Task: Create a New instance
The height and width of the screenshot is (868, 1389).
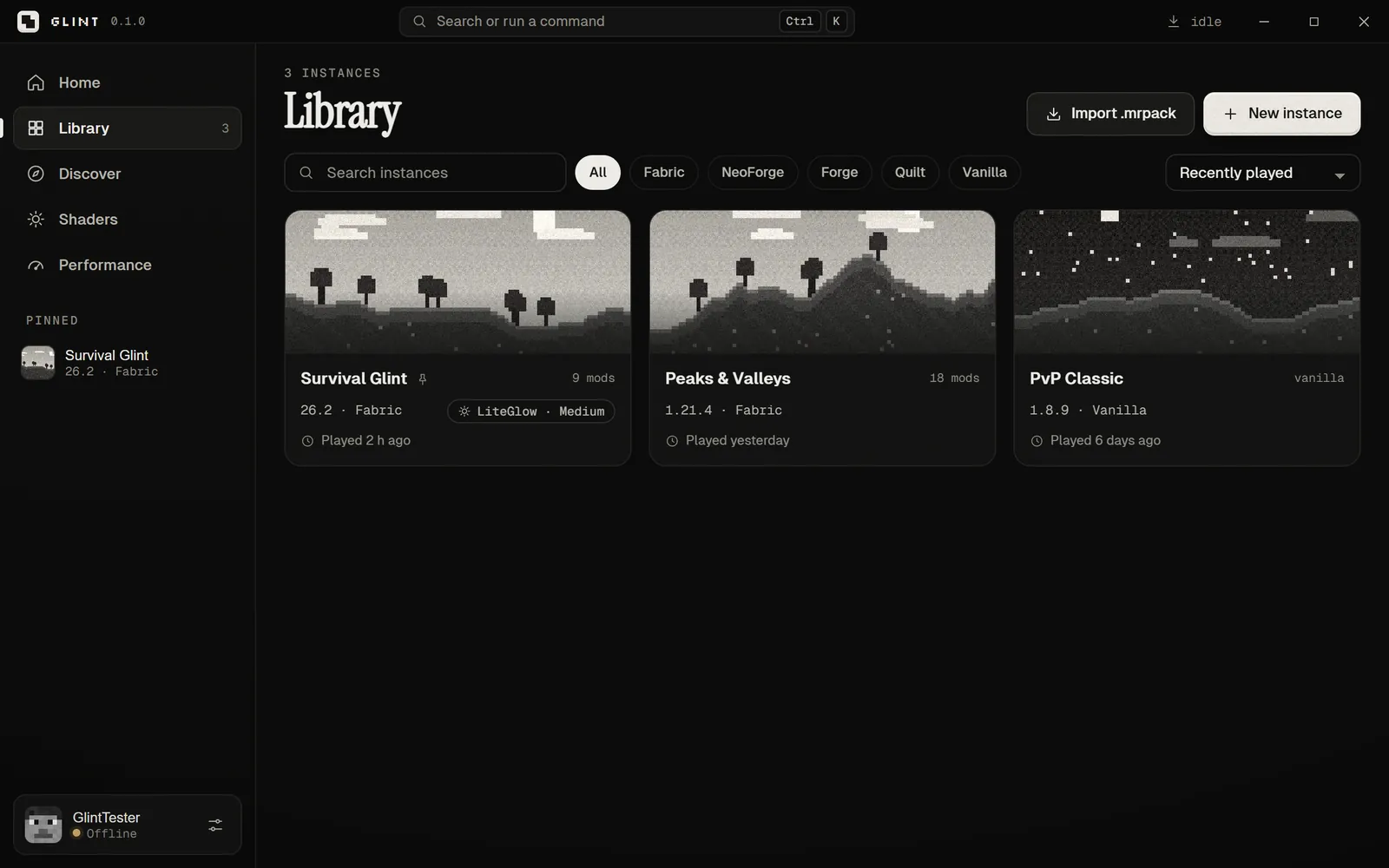Action: click(x=1282, y=114)
